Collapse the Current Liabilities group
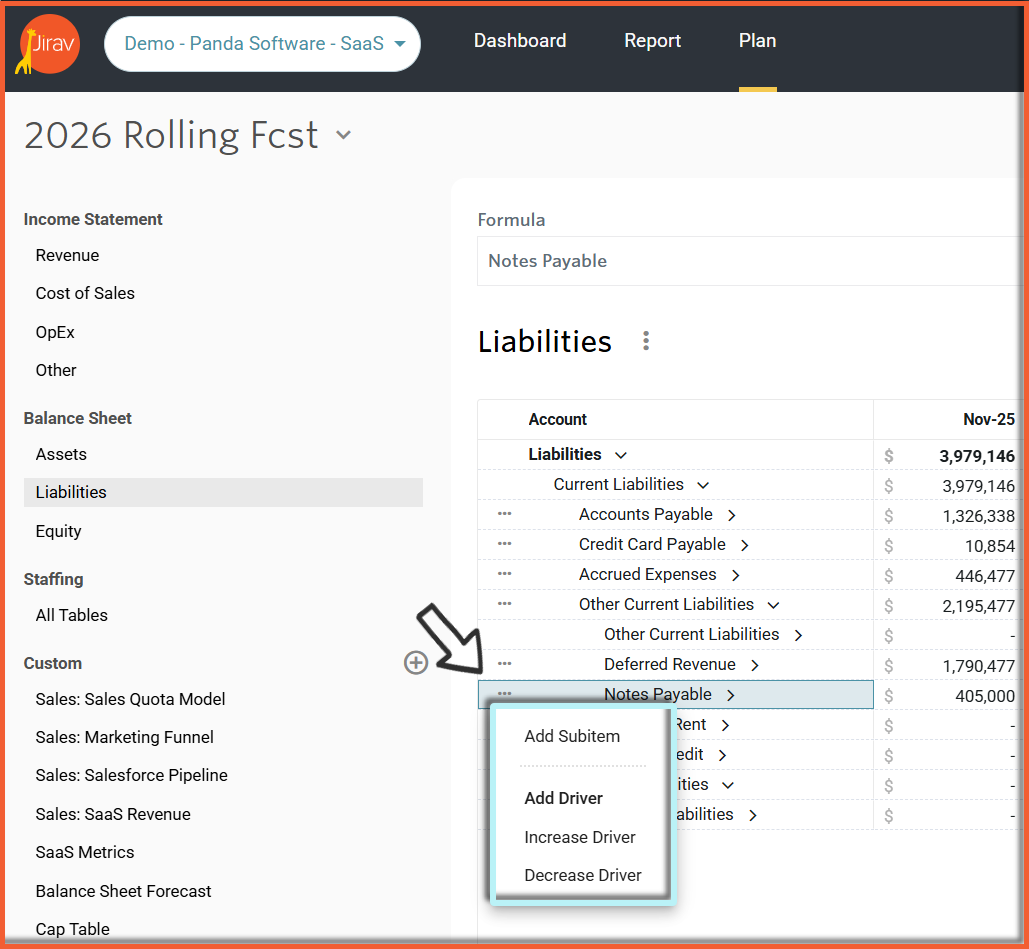Image resolution: width=1029 pixels, height=949 pixels. (703, 485)
